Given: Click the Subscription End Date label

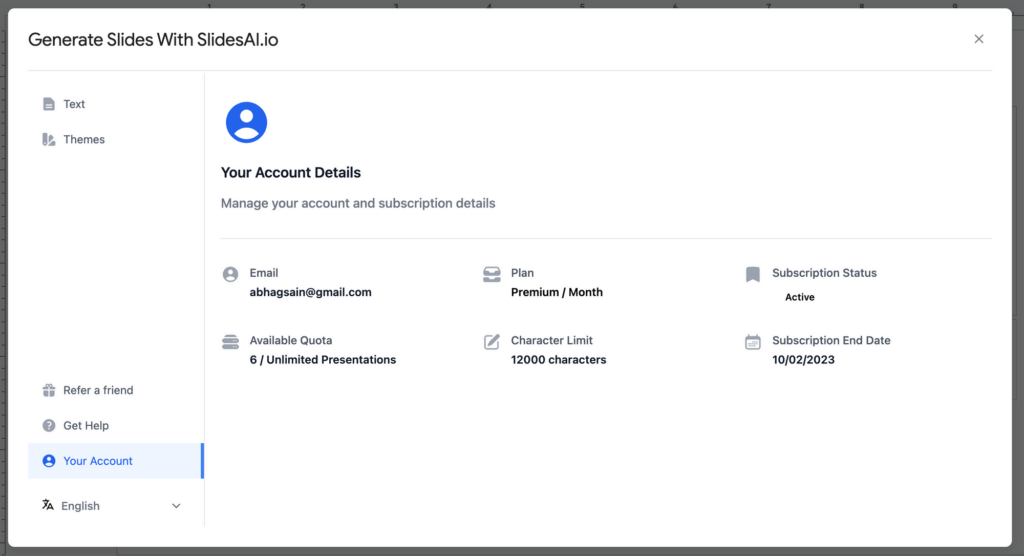Looking at the screenshot, I should coord(831,340).
